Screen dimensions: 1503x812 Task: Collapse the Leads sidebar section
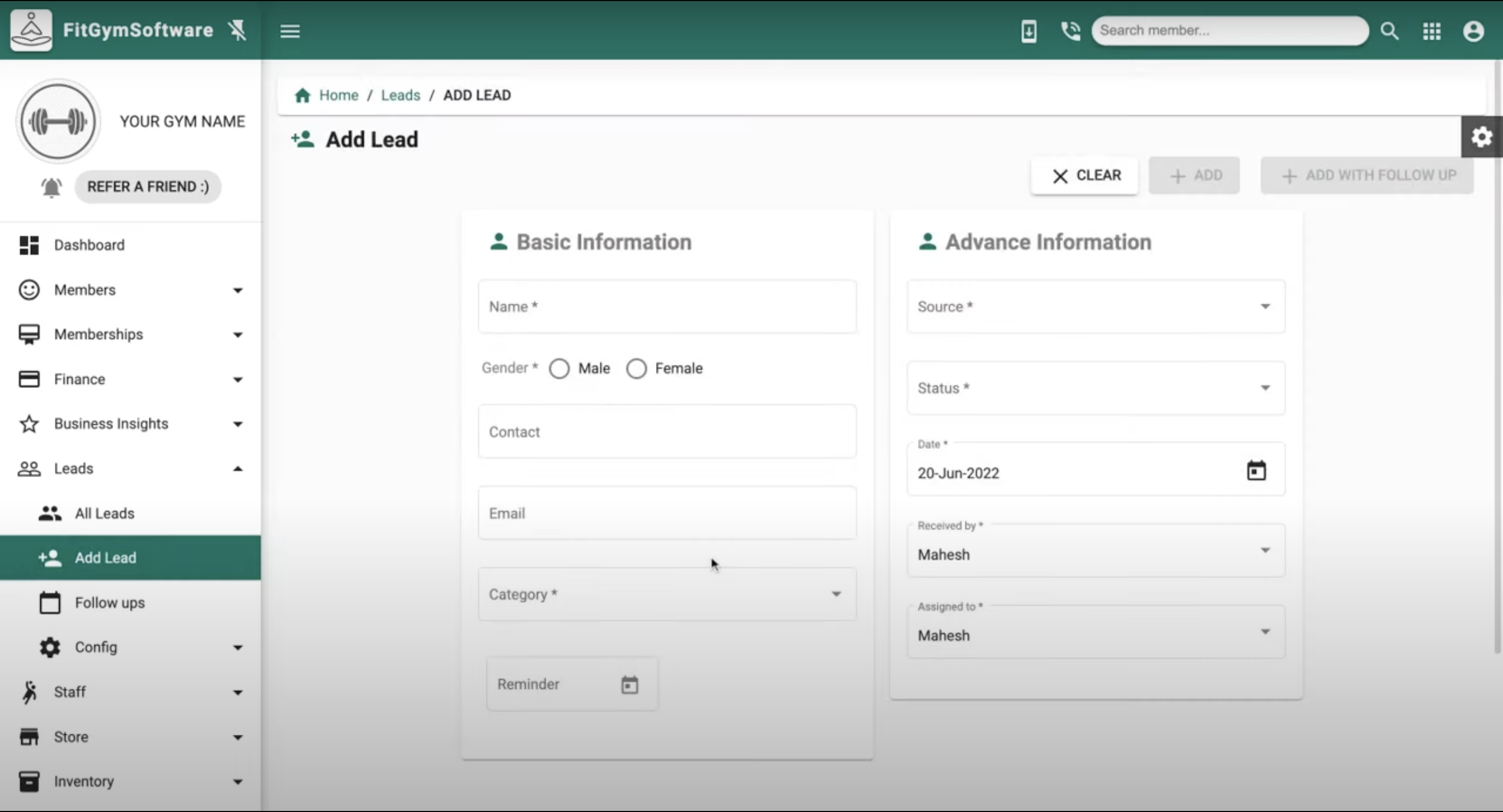[129, 469]
